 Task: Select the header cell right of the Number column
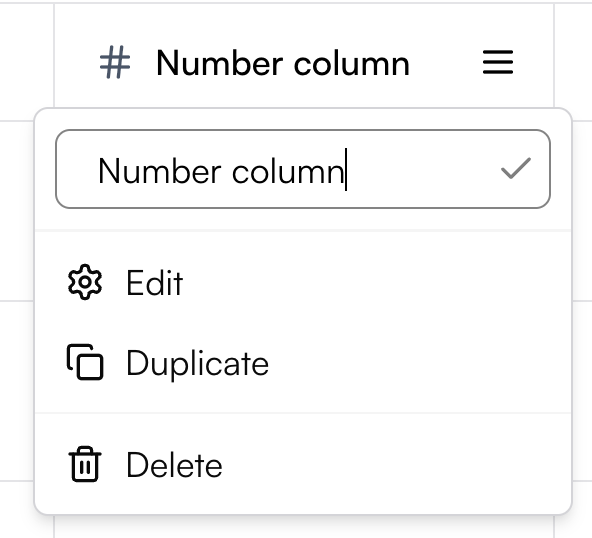click(573, 62)
